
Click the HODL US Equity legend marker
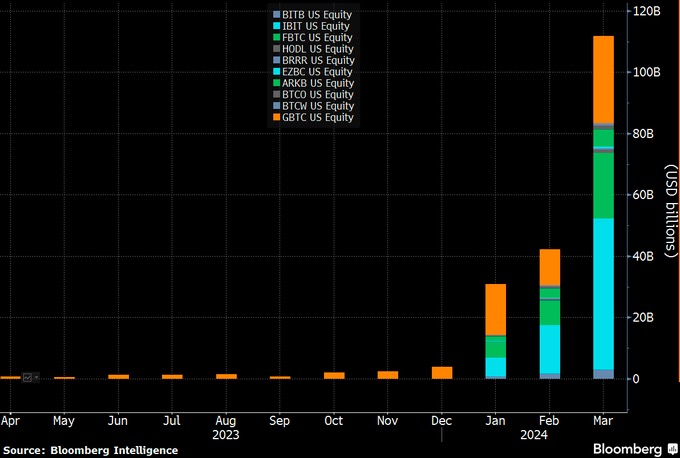(x=276, y=49)
